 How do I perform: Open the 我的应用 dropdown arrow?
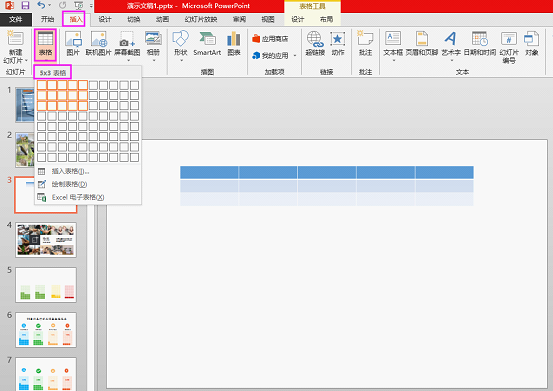[295, 56]
